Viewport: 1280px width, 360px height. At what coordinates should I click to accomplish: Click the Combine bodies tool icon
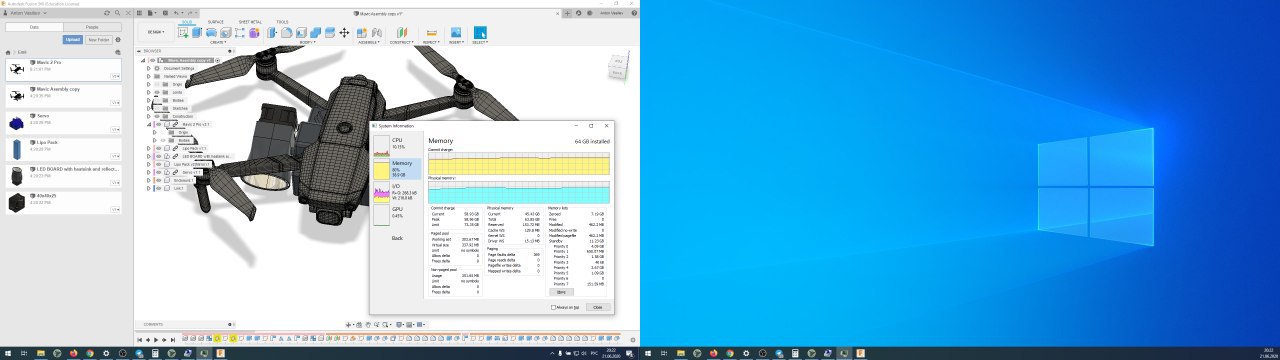tap(315, 32)
